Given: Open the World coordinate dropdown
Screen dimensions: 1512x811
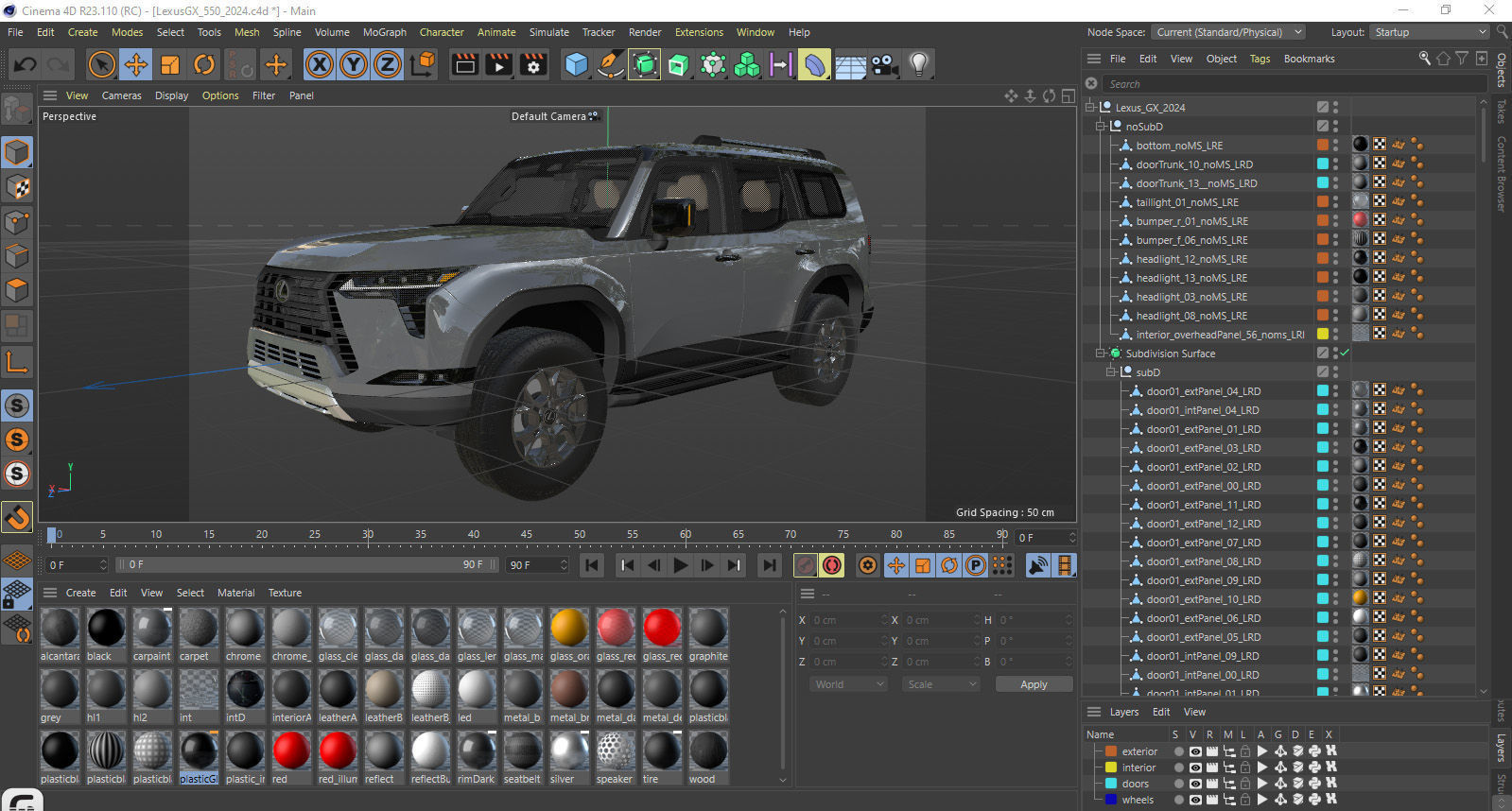Looking at the screenshot, I should pyautogui.click(x=849, y=684).
